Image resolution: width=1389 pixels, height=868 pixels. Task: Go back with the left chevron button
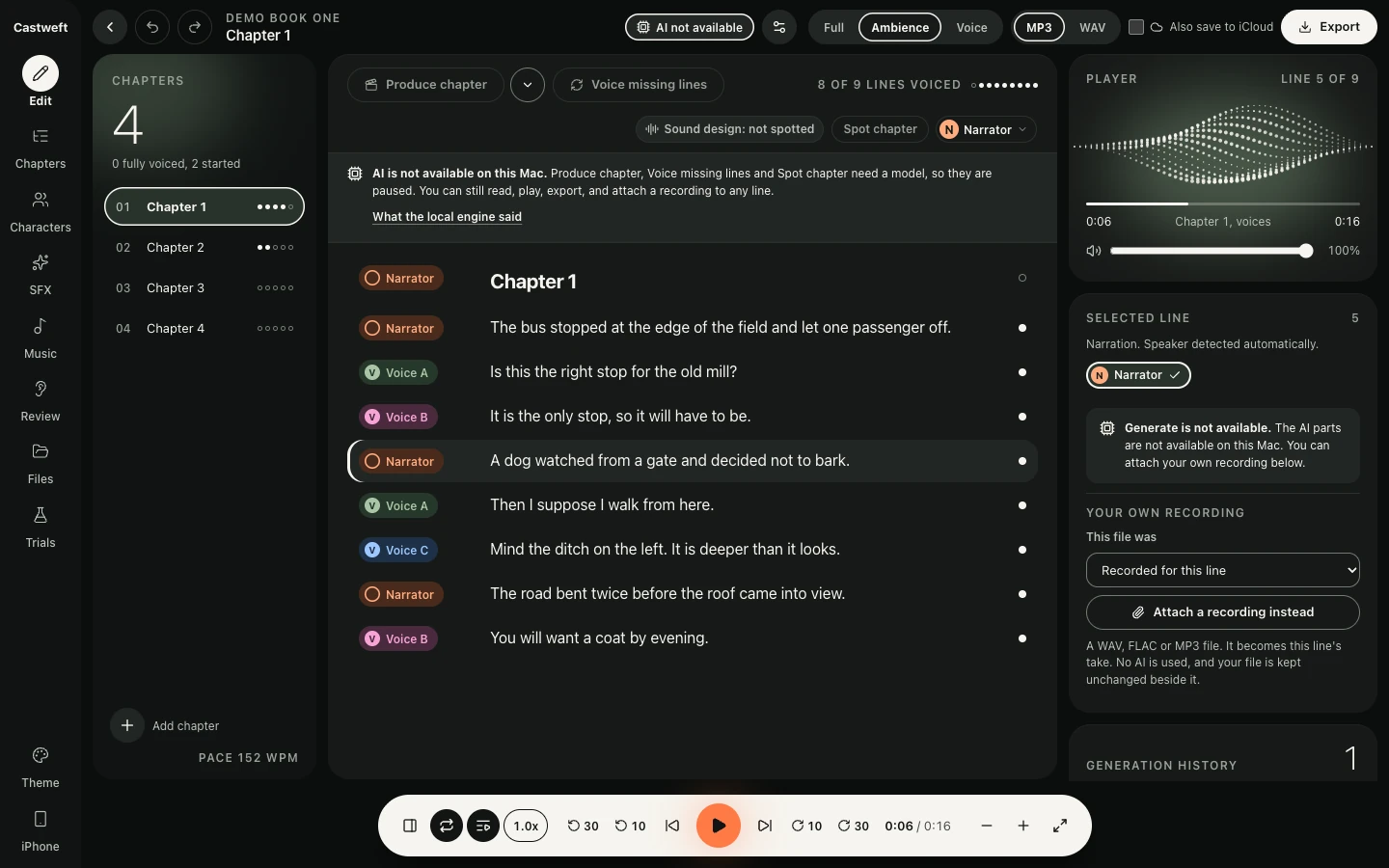(x=110, y=27)
